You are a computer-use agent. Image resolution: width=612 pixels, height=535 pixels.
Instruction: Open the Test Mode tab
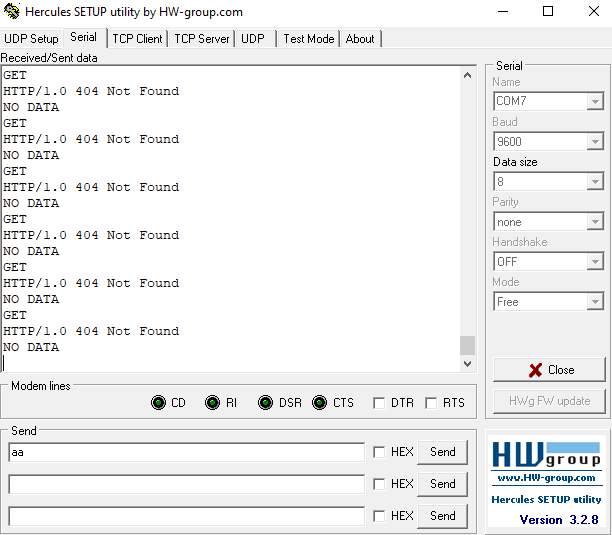[x=308, y=39]
